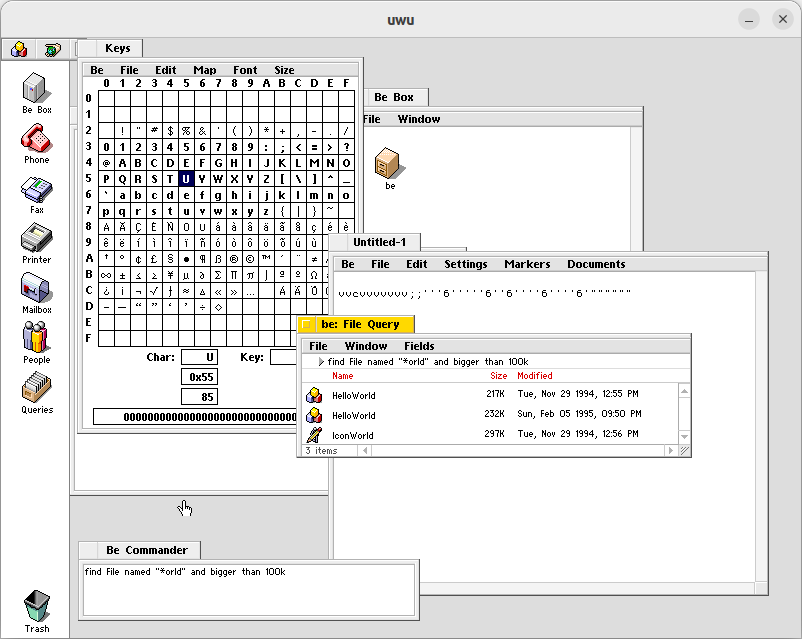Viewport: 802px width, 639px height.
Task: Open the Font menu in Keys window
Action: point(245,70)
